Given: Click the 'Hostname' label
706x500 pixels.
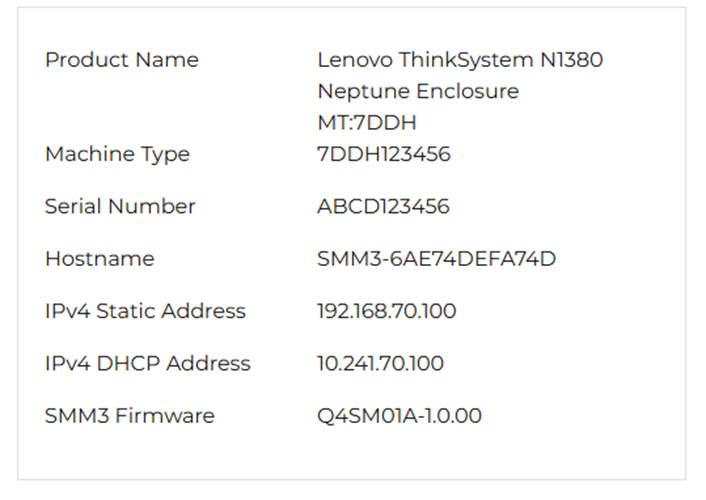Looking at the screenshot, I should (100, 259).
